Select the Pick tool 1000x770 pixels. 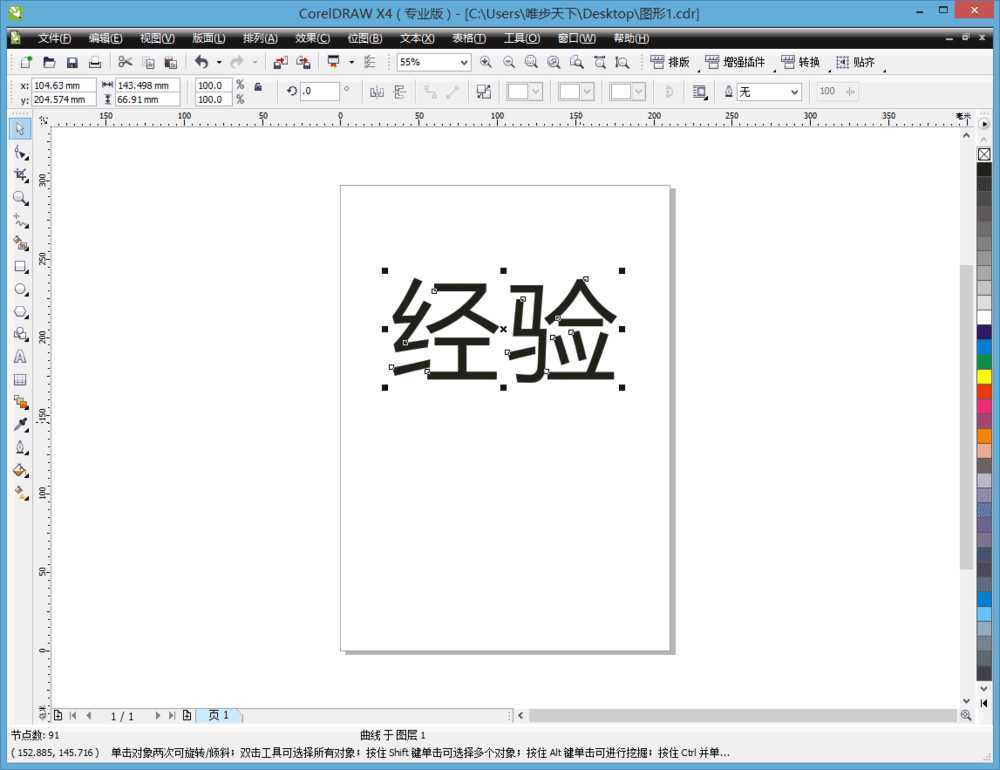[20, 128]
